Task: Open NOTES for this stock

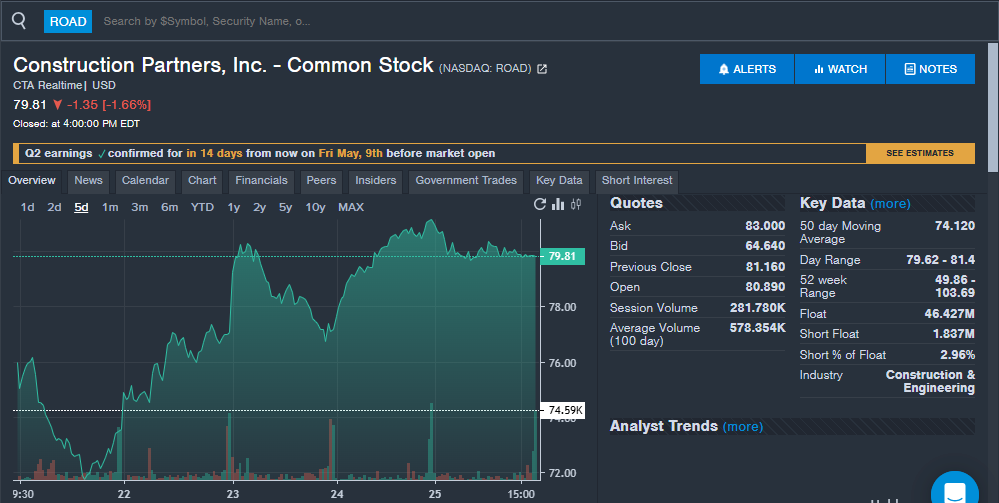Action: (930, 69)
